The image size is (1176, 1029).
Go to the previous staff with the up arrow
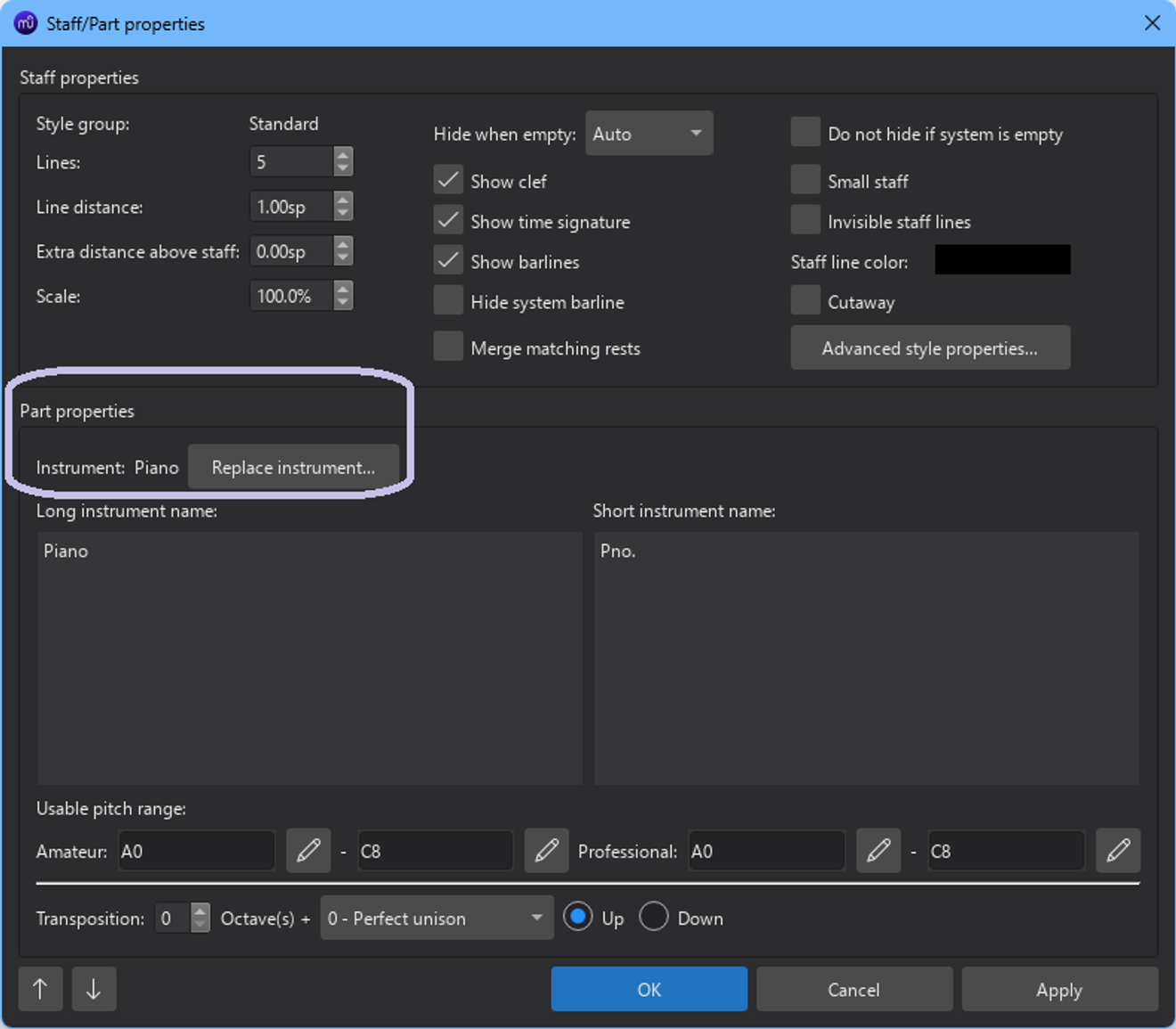tap(40, 989)
